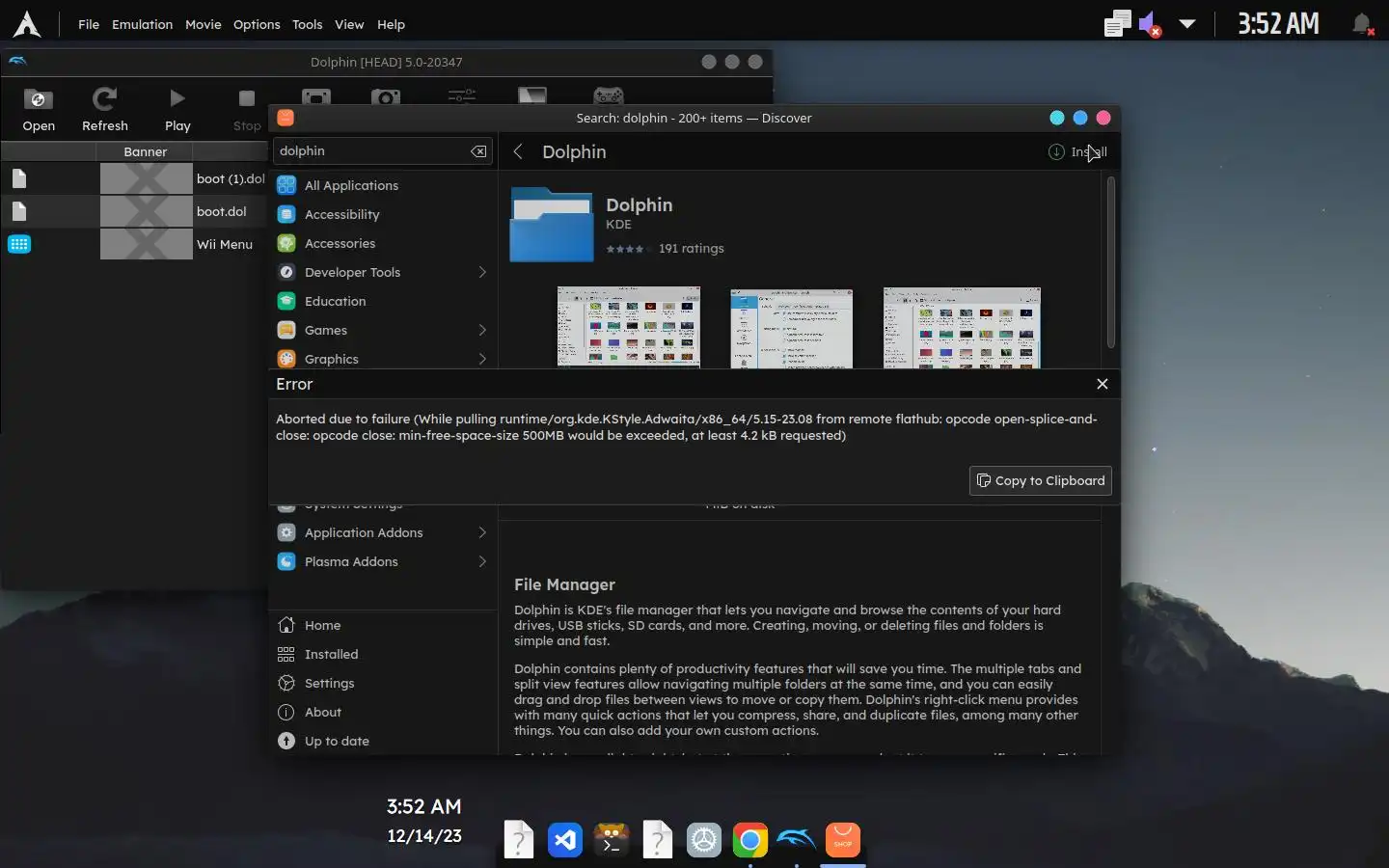Open the Help menu
Image resolution: width=1389 pixels, height=868 pixels.
tap(391, 24)
